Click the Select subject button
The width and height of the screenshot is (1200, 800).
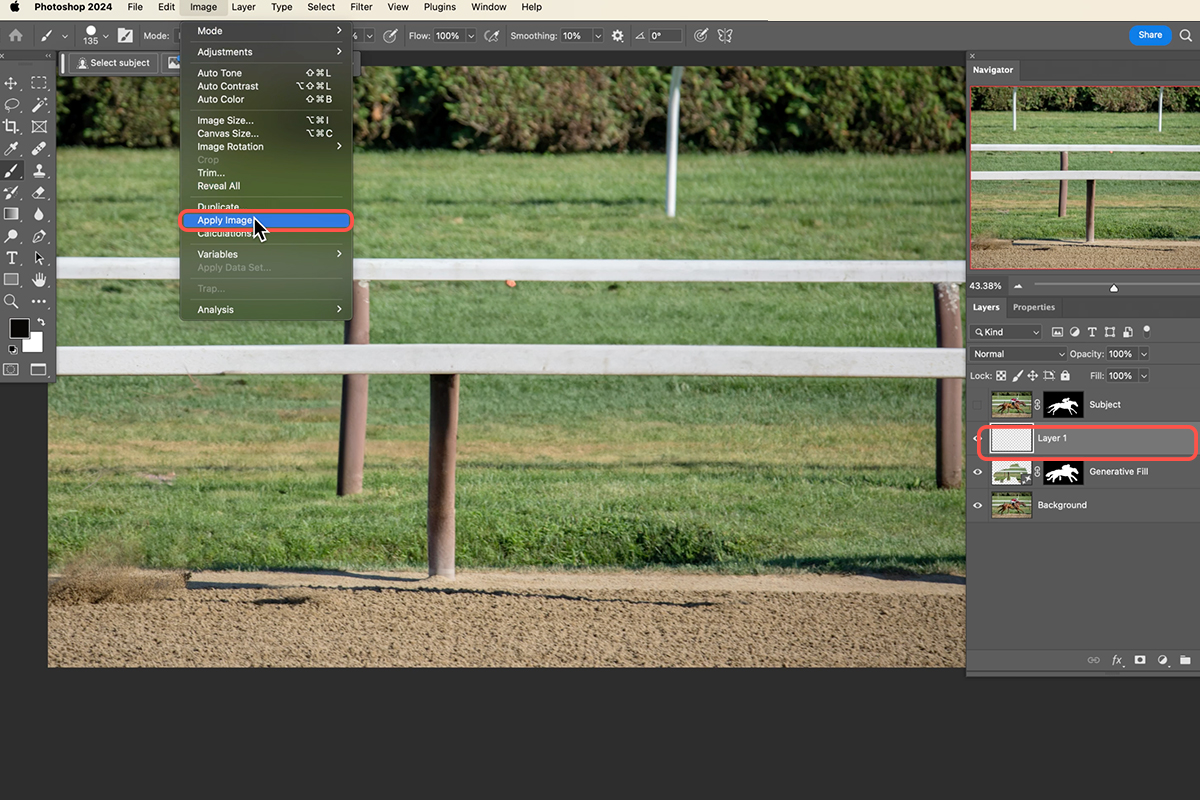[x=113, y=63]
